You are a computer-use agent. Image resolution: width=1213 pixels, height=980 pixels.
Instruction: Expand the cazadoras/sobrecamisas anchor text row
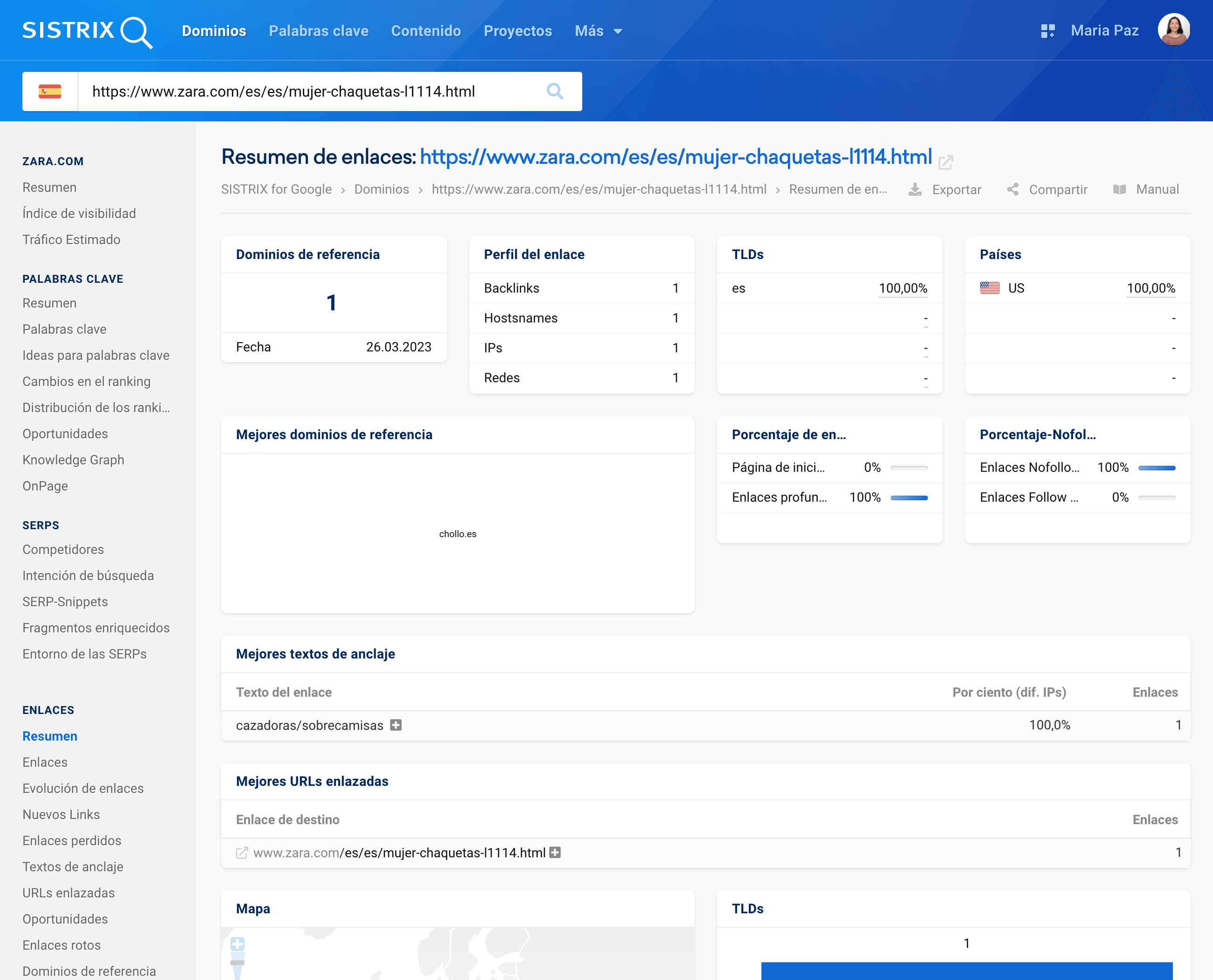pos(396,725)
